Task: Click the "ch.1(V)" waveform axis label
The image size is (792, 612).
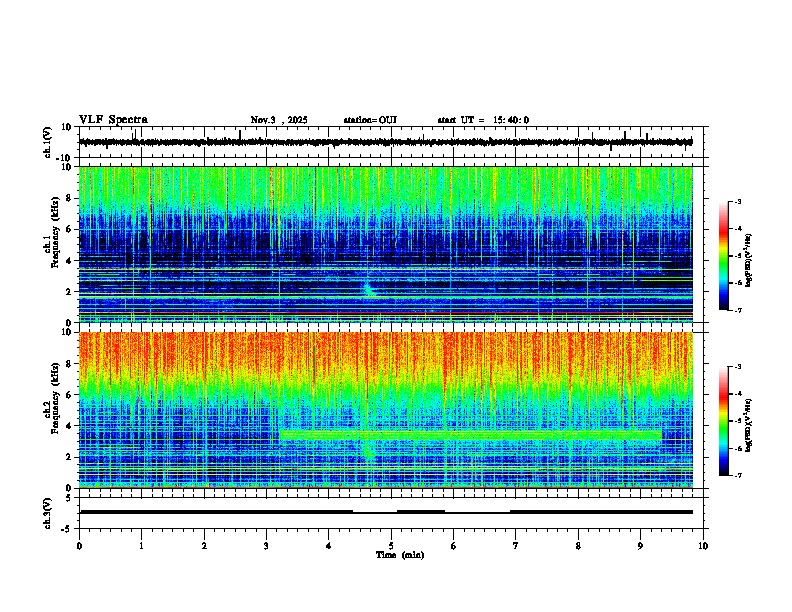Action: (48, 142)
